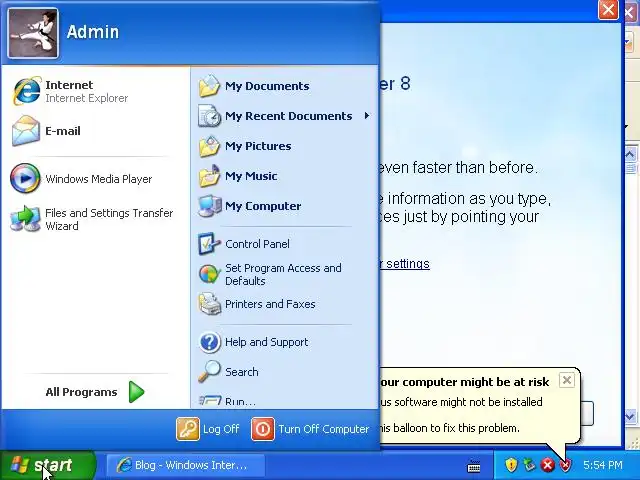
Task: Open the My Documents folder
Action: (254, 86)
